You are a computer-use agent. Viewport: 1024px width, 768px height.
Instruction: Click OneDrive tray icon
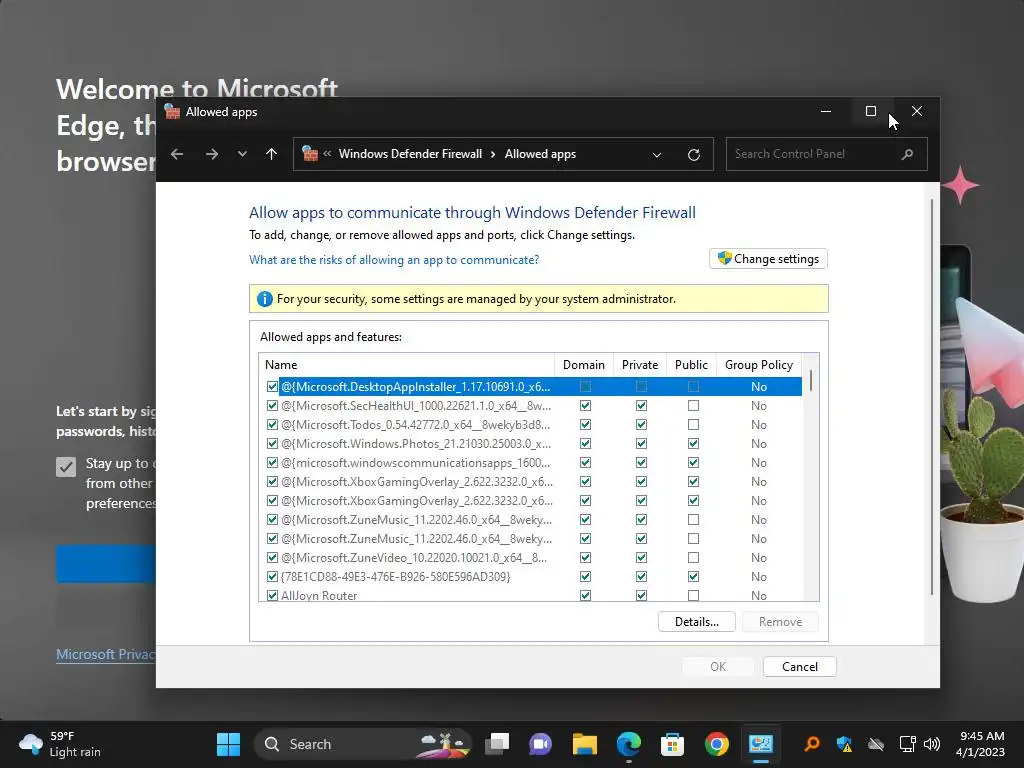coord(875,744)
